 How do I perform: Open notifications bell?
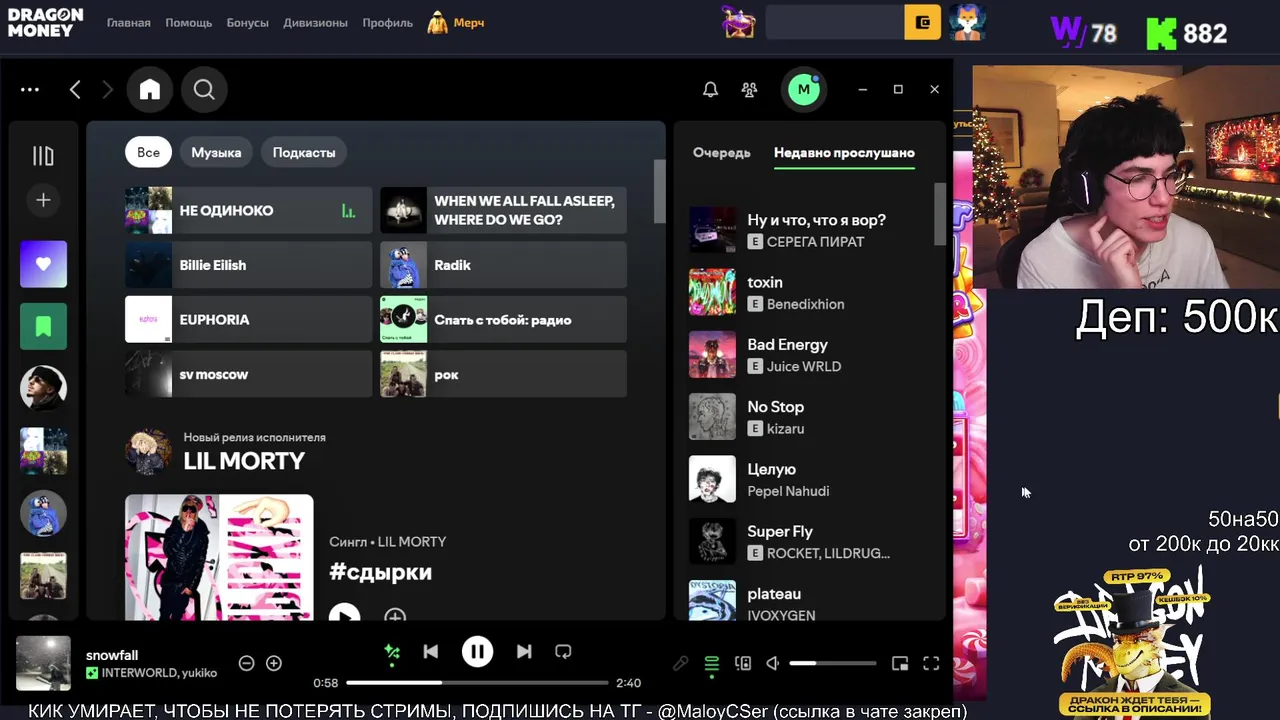pos(710,90)
